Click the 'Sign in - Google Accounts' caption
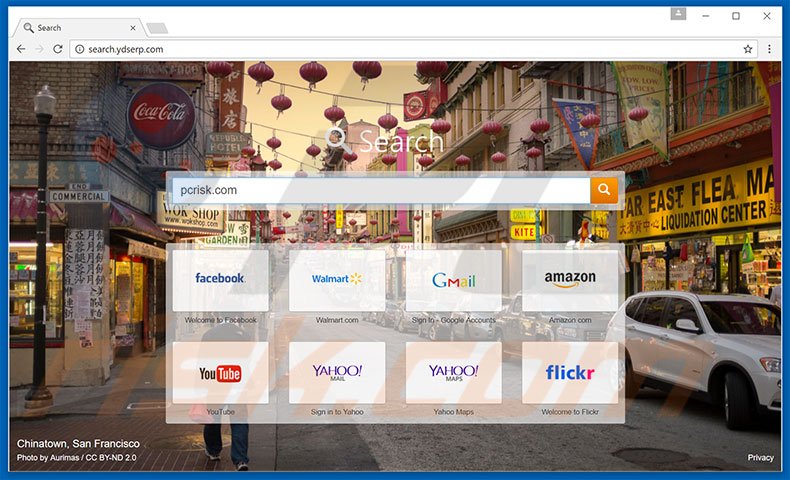 tap(453, 320)
